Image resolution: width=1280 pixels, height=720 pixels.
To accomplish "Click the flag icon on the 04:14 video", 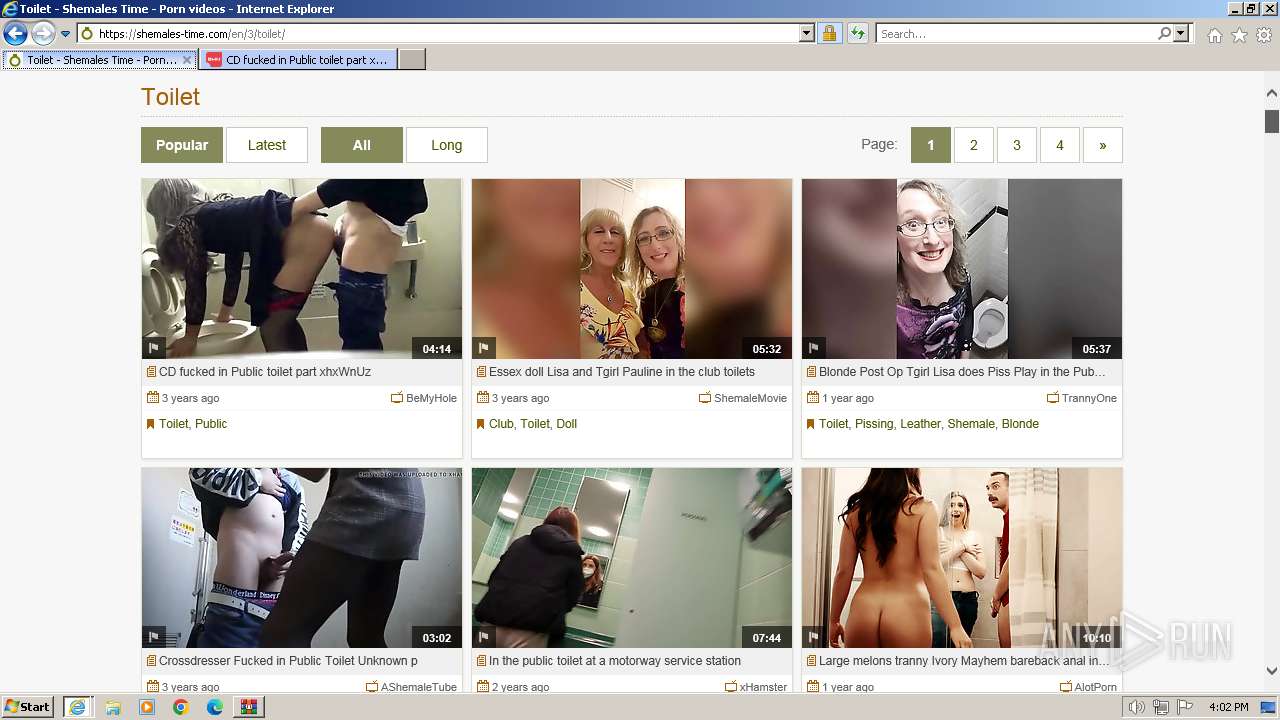I will tap(153, 348).
